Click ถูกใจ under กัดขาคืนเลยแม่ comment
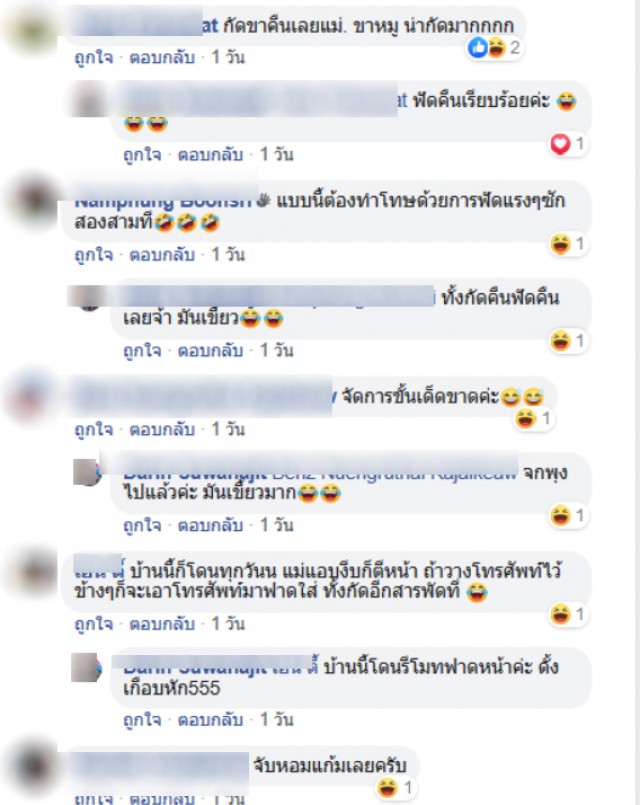This screenshot has height=805, width=640. (93, 58)
